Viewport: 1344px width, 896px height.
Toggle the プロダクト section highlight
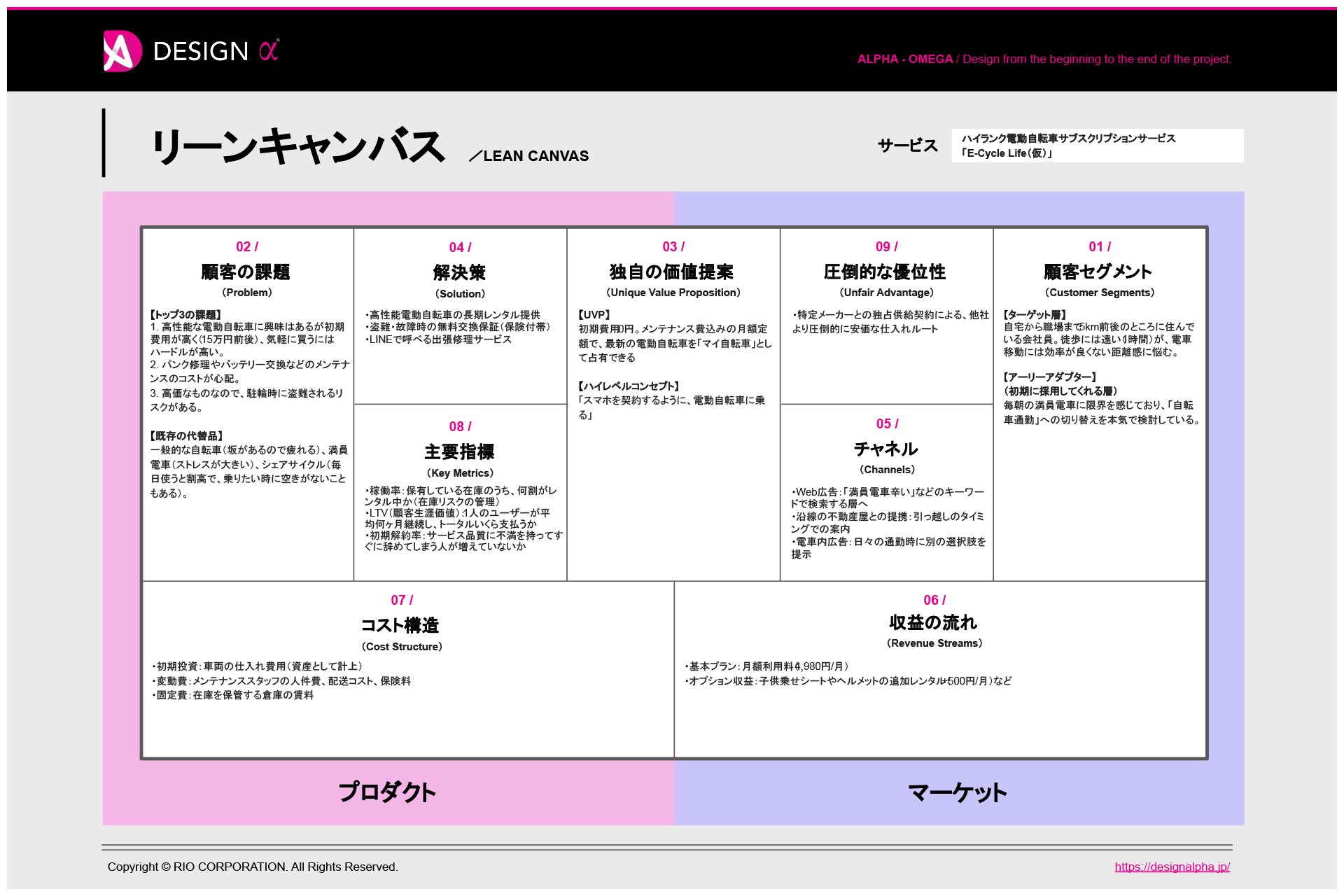coord(387,793)
